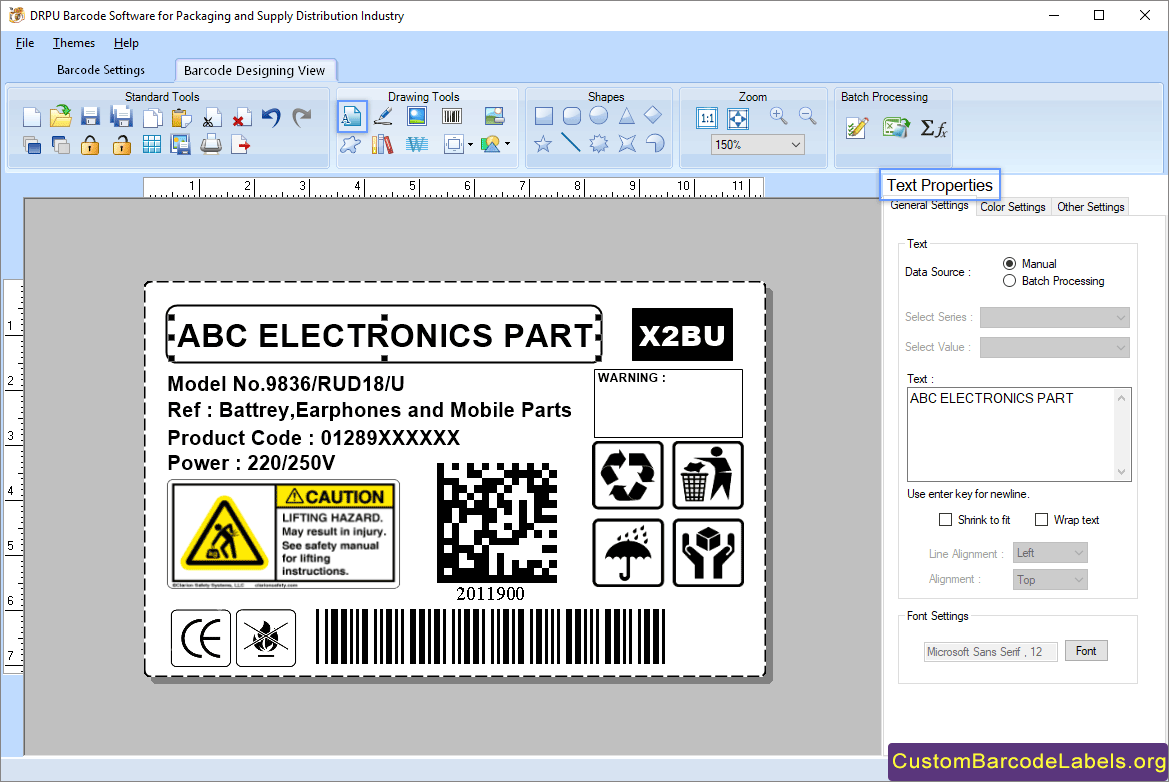The height and width of the screenshot is (782, 1169).
Task: Click the 'Product Code : 01289XXXXXX' text
Action: 314,438
